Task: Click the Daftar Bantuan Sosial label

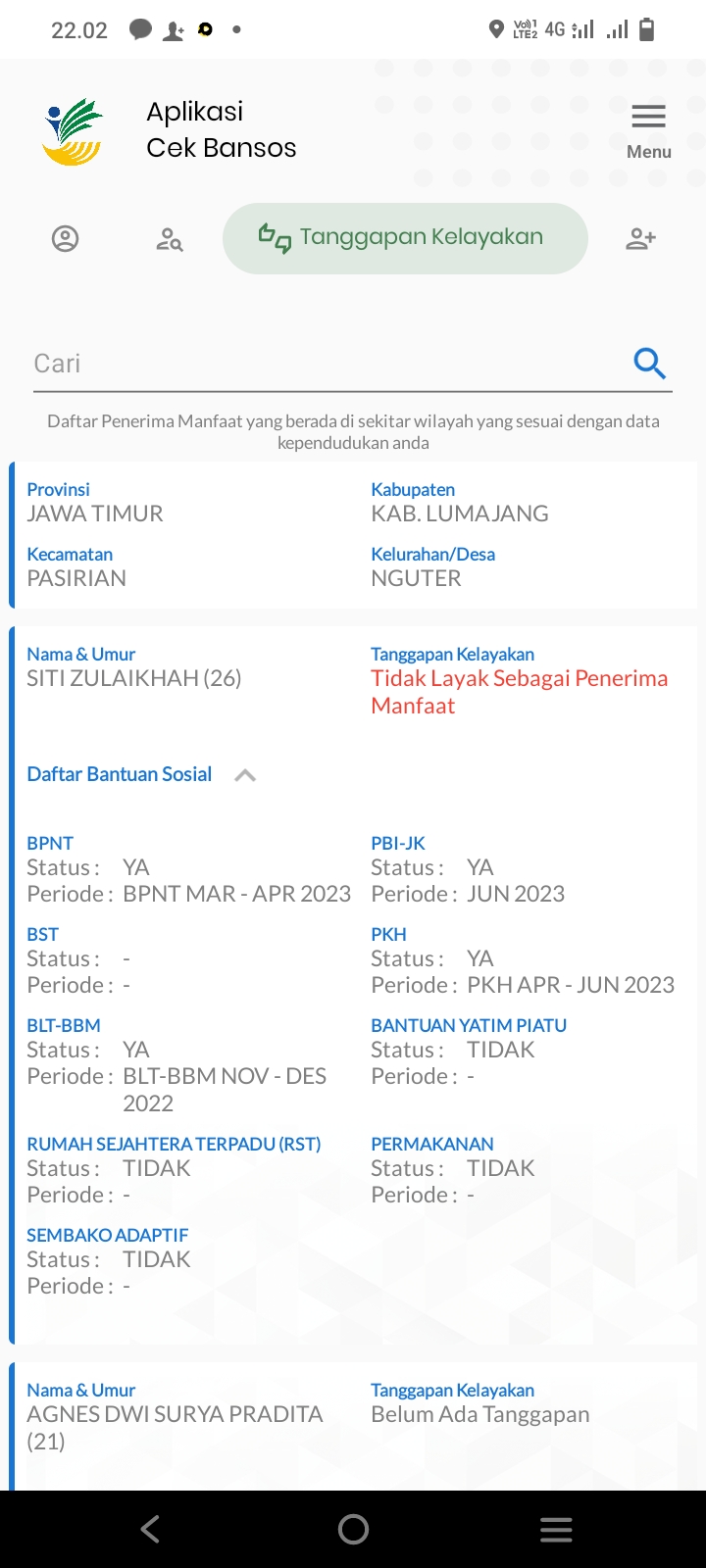Action: [120, 774]
